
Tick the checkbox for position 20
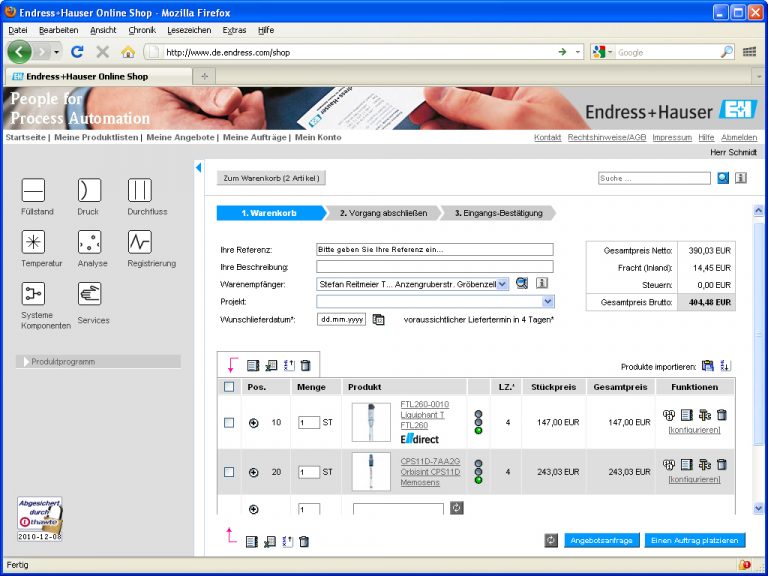(x=229, y=472)
